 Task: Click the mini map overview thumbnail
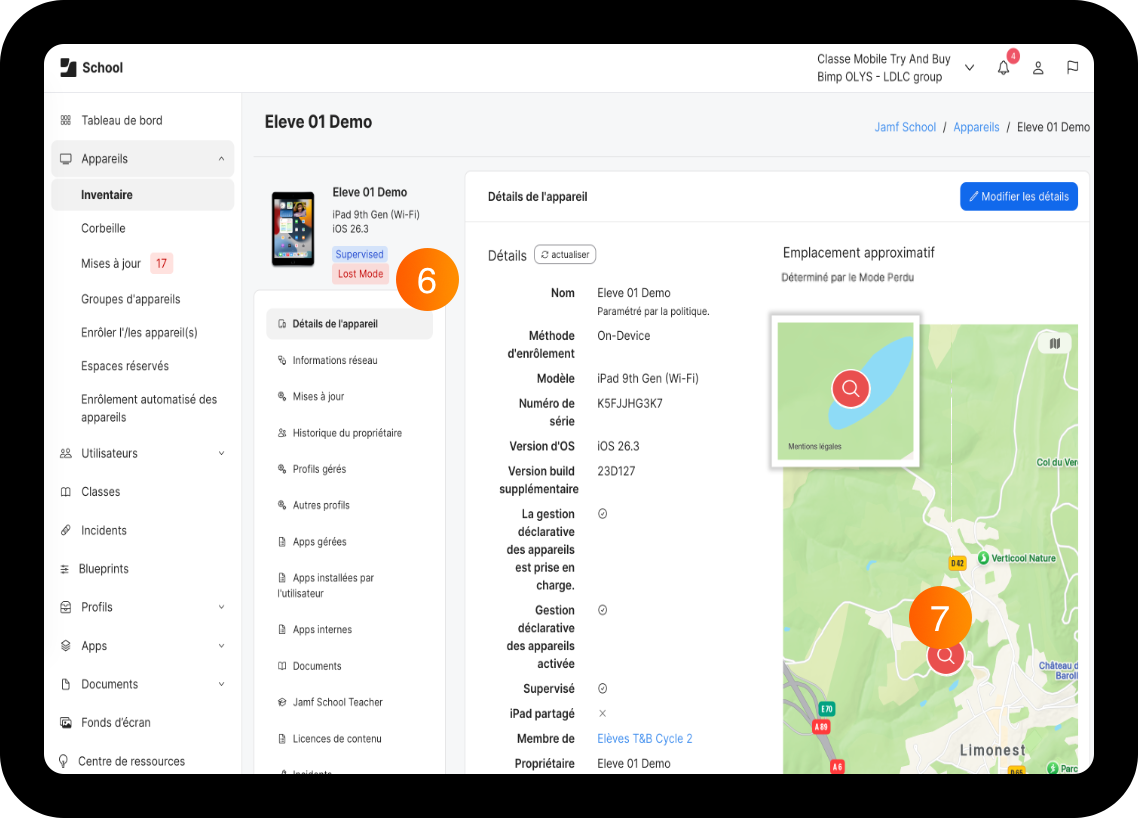pos(845,390)
